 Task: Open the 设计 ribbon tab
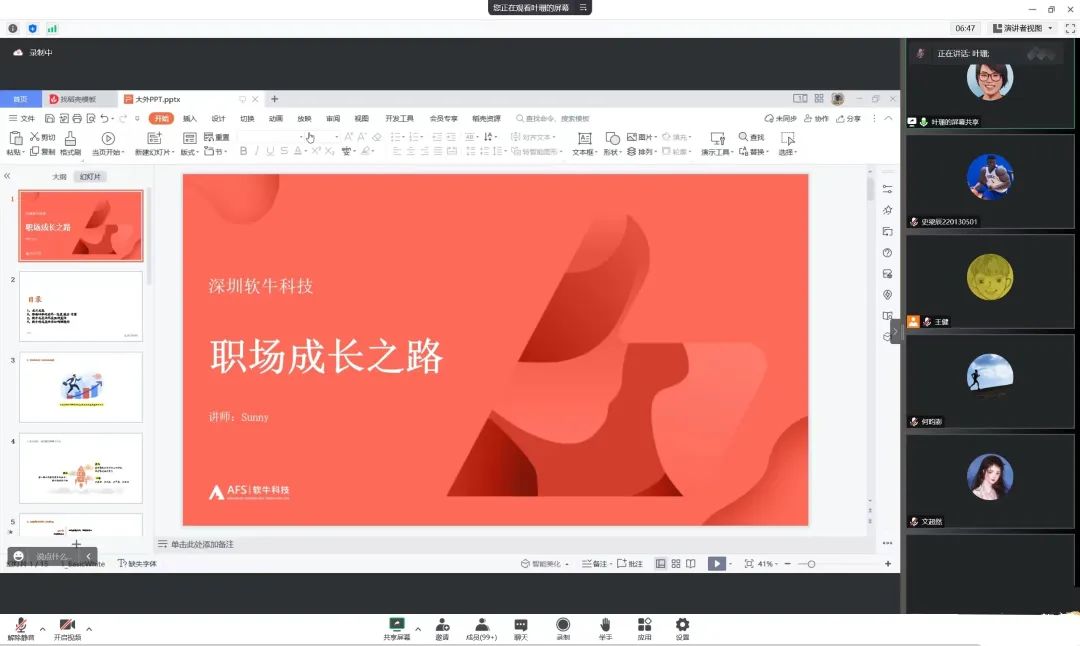pyautogui.click(x=218, y=118)
